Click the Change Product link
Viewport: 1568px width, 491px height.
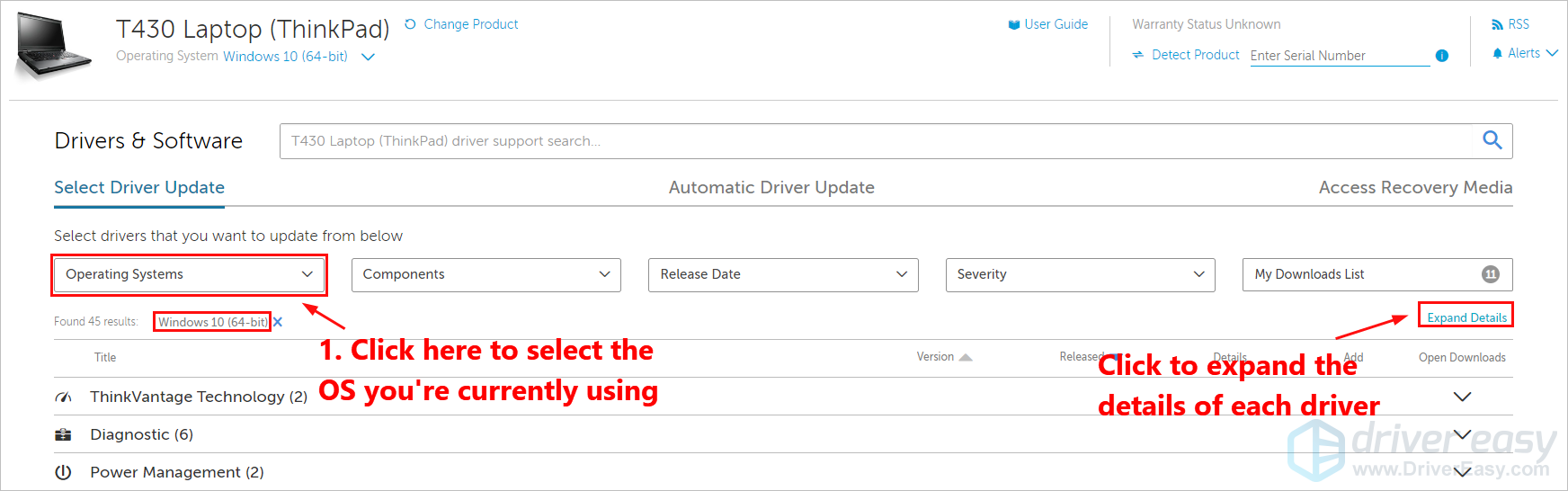[470, 24]
